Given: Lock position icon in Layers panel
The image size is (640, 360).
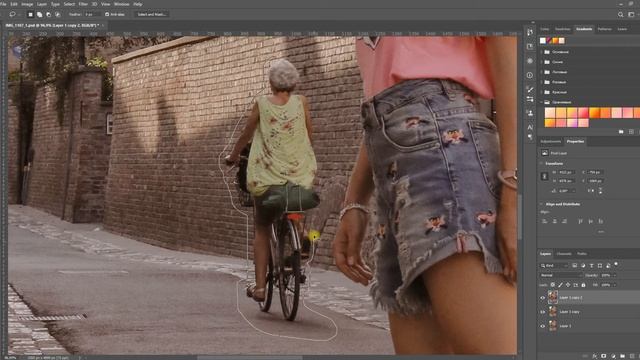Looking at the screenshot, I should 568,285.
